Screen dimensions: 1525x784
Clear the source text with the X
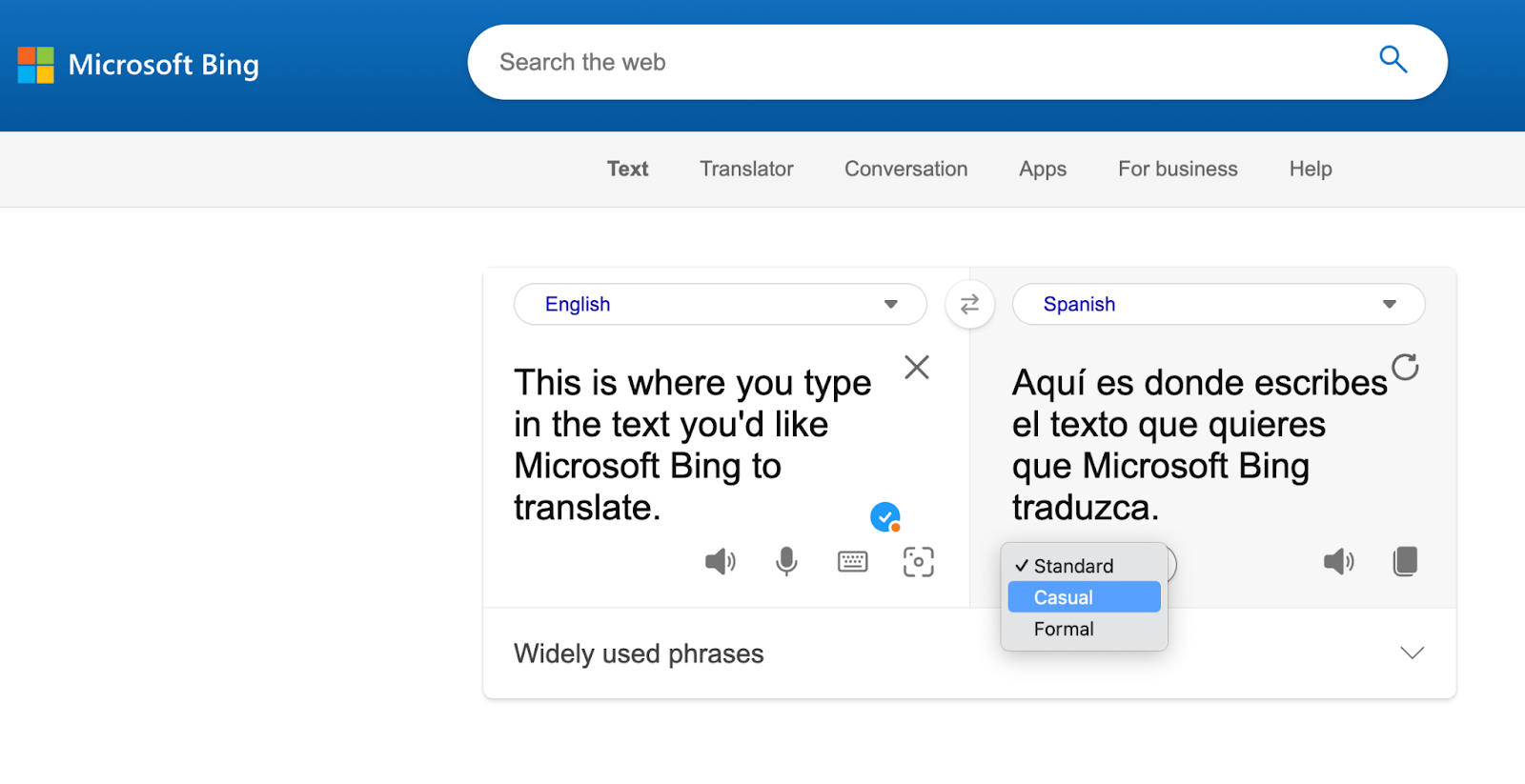[x=917, y=367]
